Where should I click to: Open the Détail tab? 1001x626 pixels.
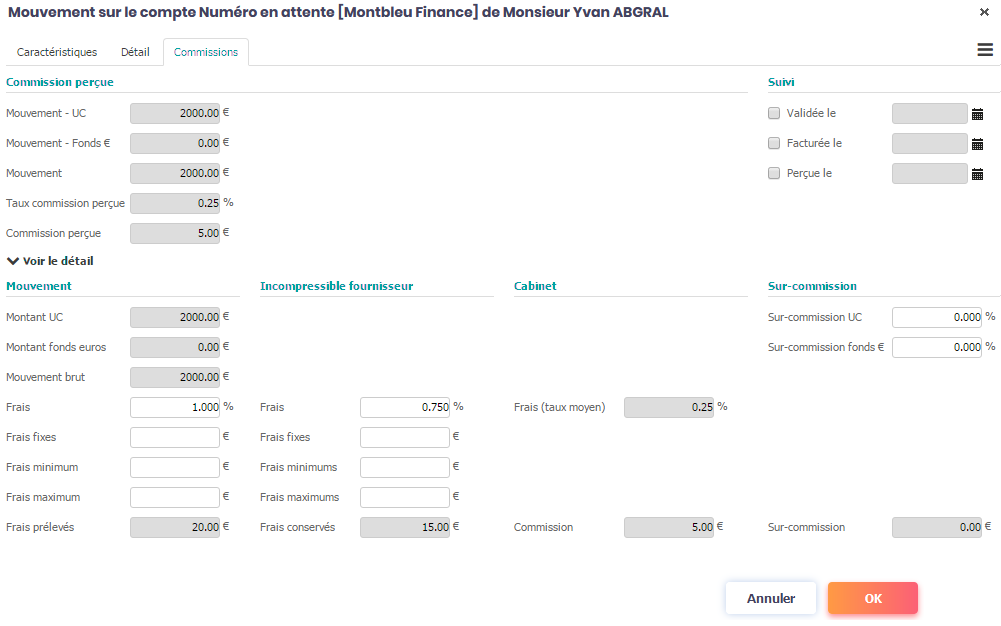point(135,52)
